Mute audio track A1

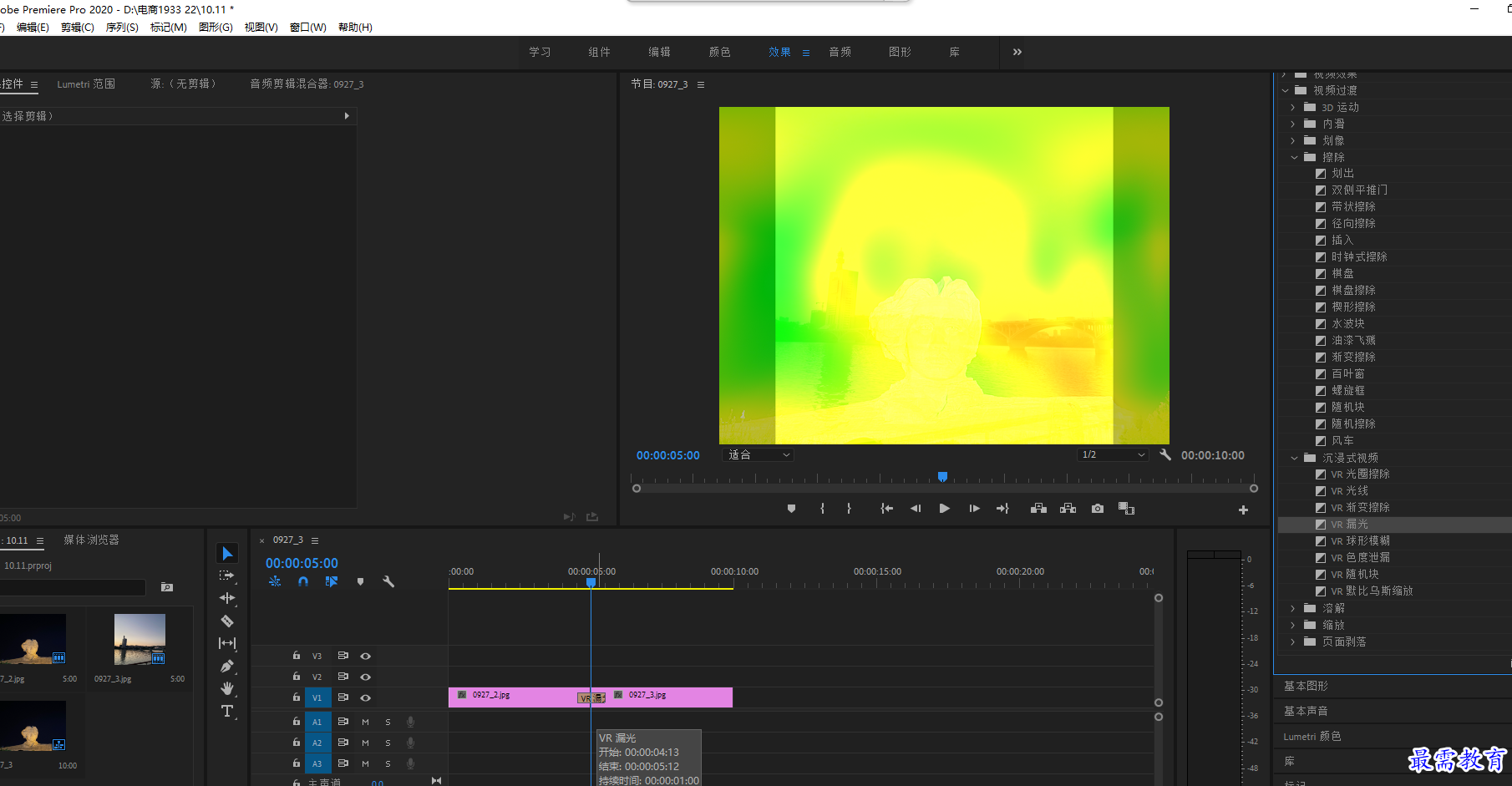pyautogui.click(x=365, y=722)
